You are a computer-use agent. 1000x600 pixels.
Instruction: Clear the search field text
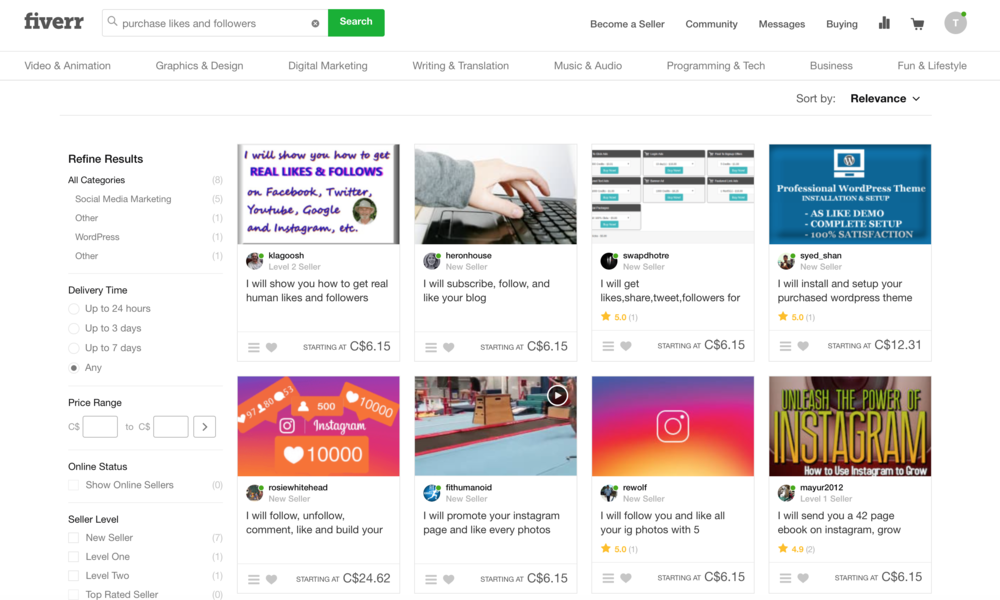315,24
